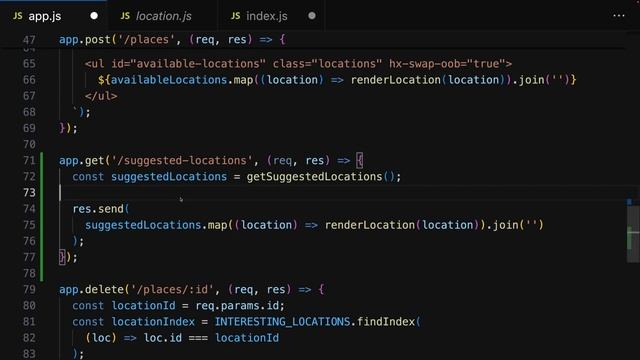
Task: Click 'locationIndex' on line 81
Action: 153,322
